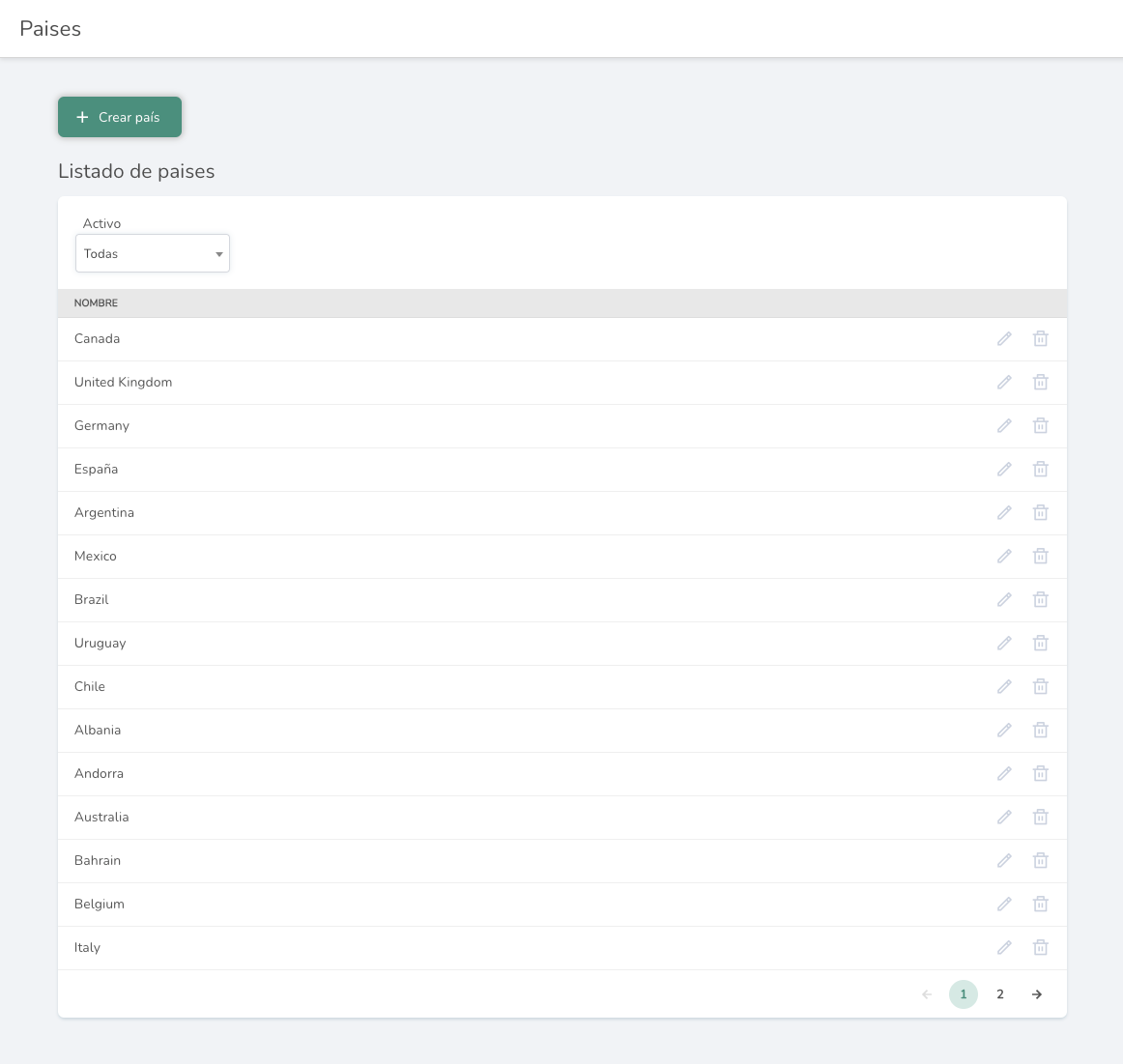Click Mexico's delete trash icon
The width and height of the screenshot is (1123, 1064).
click(x=1041, y=557)
